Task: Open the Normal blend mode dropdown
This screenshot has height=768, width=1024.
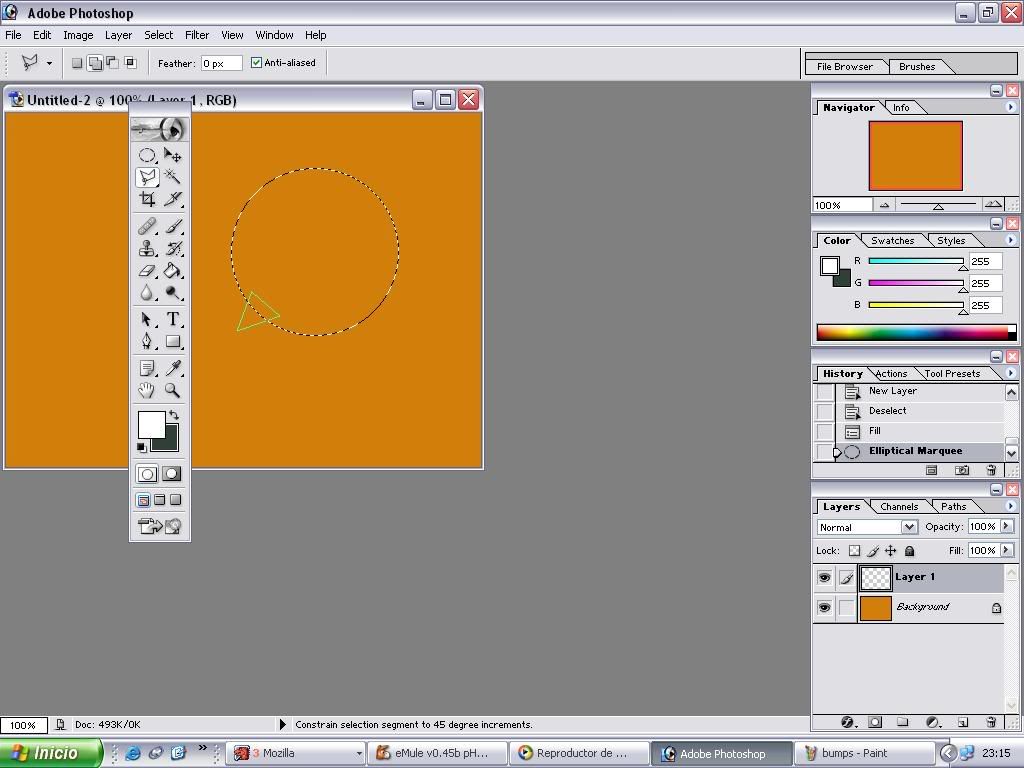Action: click(x=867, y=527)
